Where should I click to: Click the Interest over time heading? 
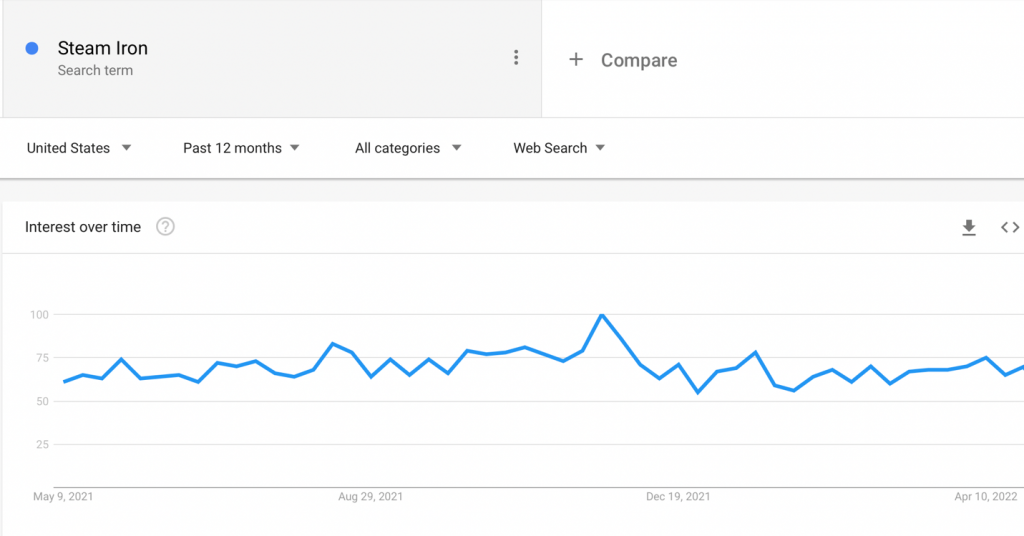(x=83, y=227)
